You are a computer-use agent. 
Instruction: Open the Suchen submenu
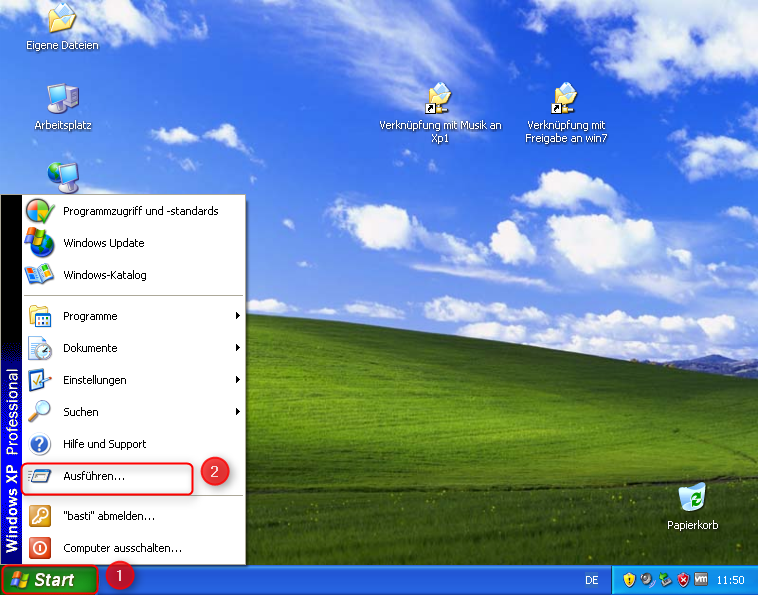pyautogui.click(x=80, y=412)
